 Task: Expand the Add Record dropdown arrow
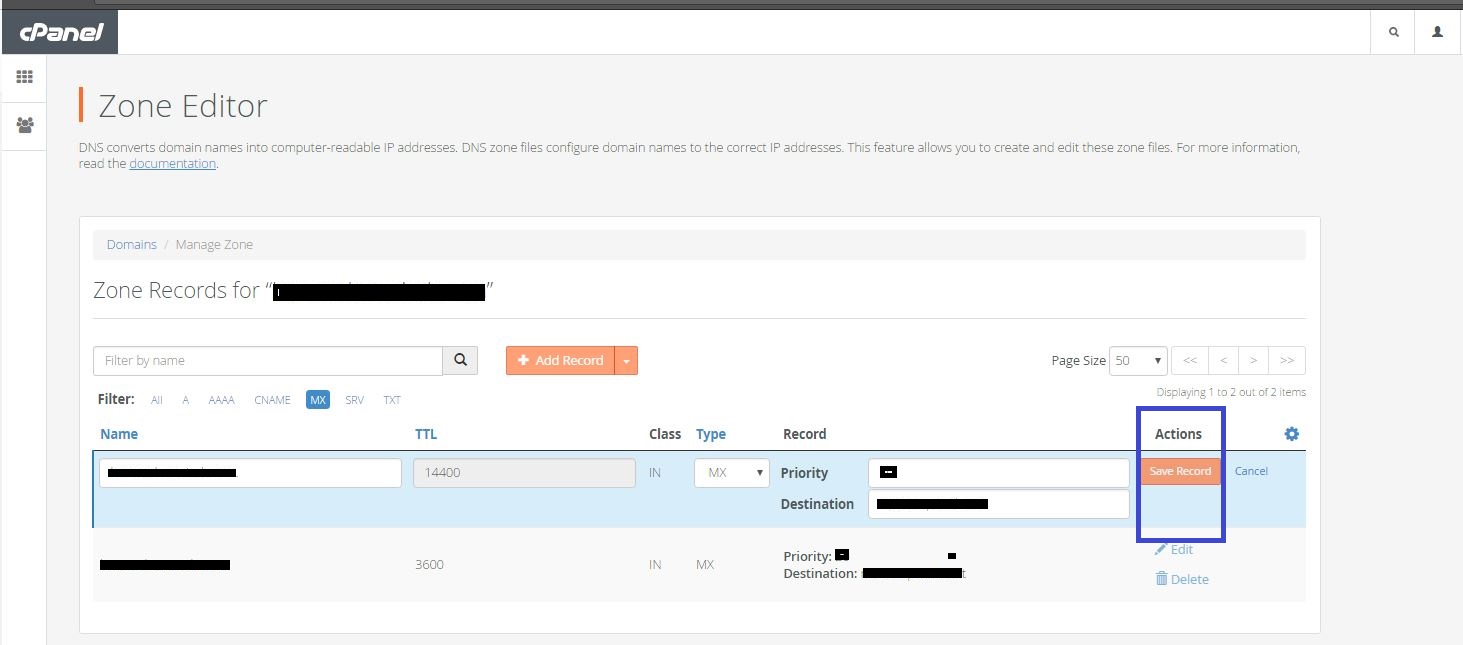626,360
